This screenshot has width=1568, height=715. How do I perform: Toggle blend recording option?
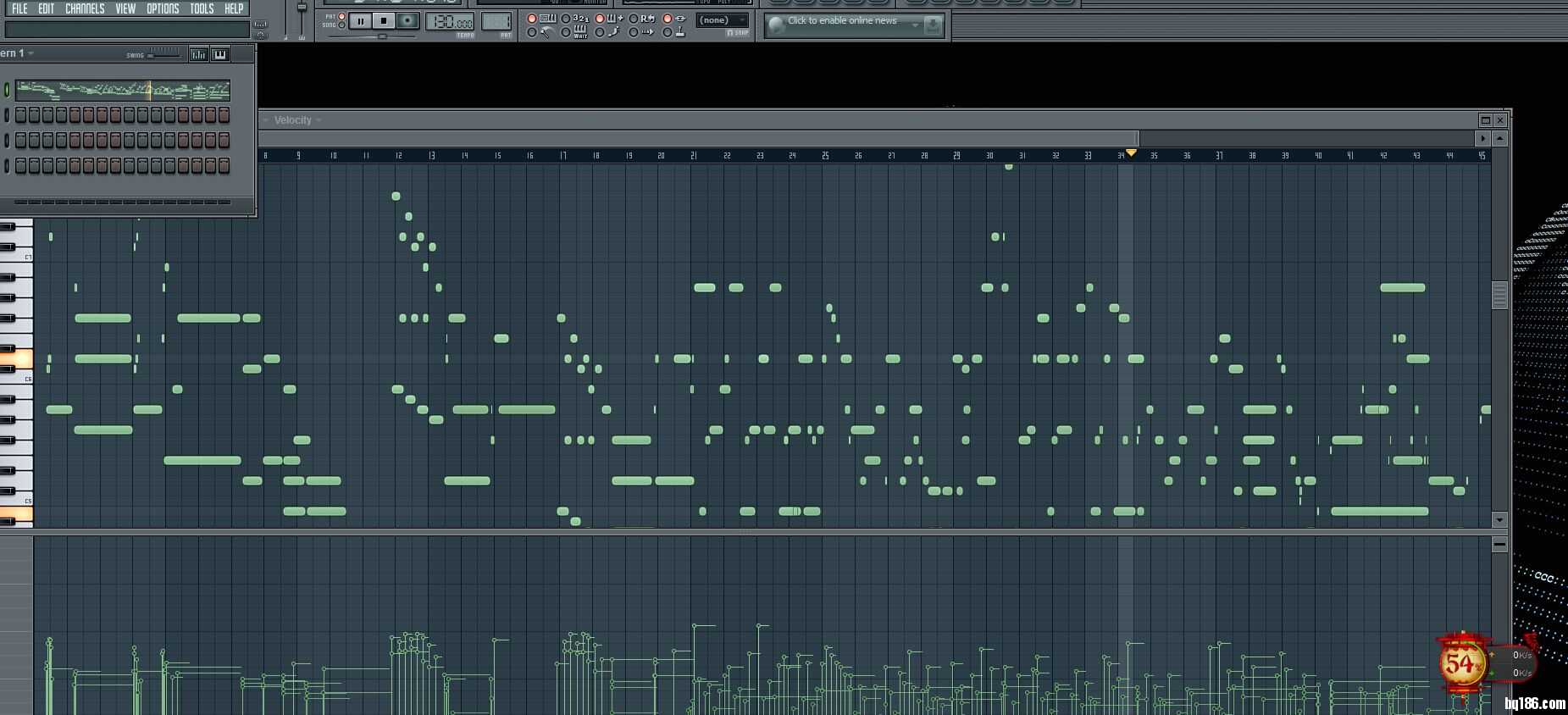[600, 19]
